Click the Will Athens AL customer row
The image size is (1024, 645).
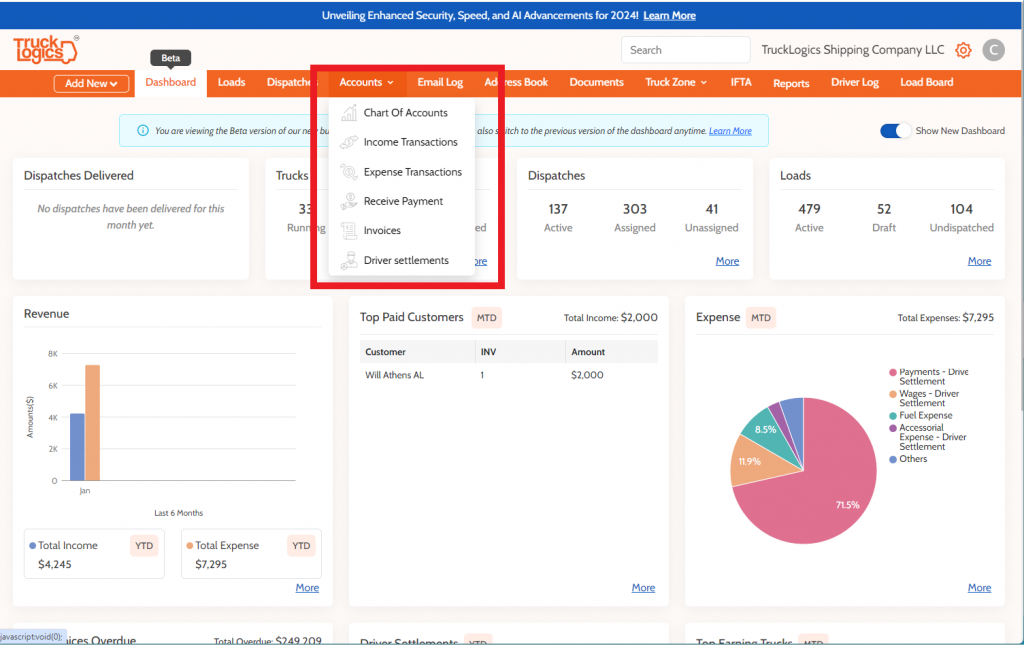[509, 375]
